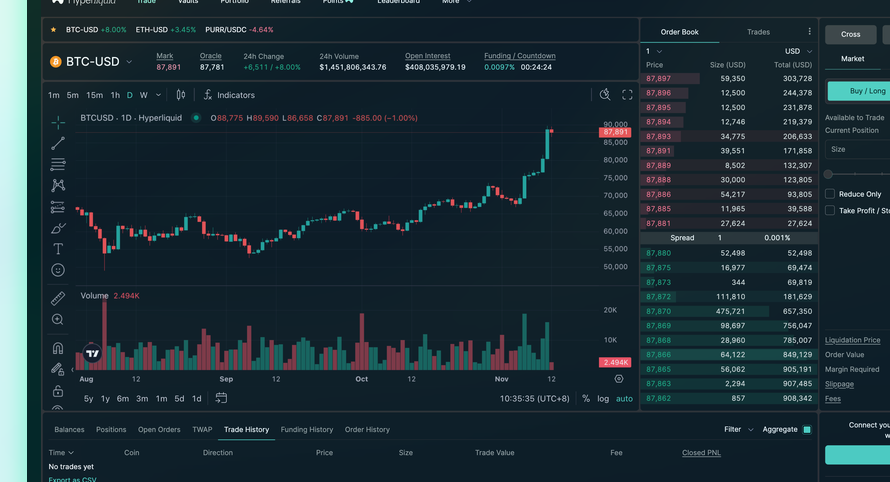Enable the Take Profit / Stop checkbox

tap(830, 211)
